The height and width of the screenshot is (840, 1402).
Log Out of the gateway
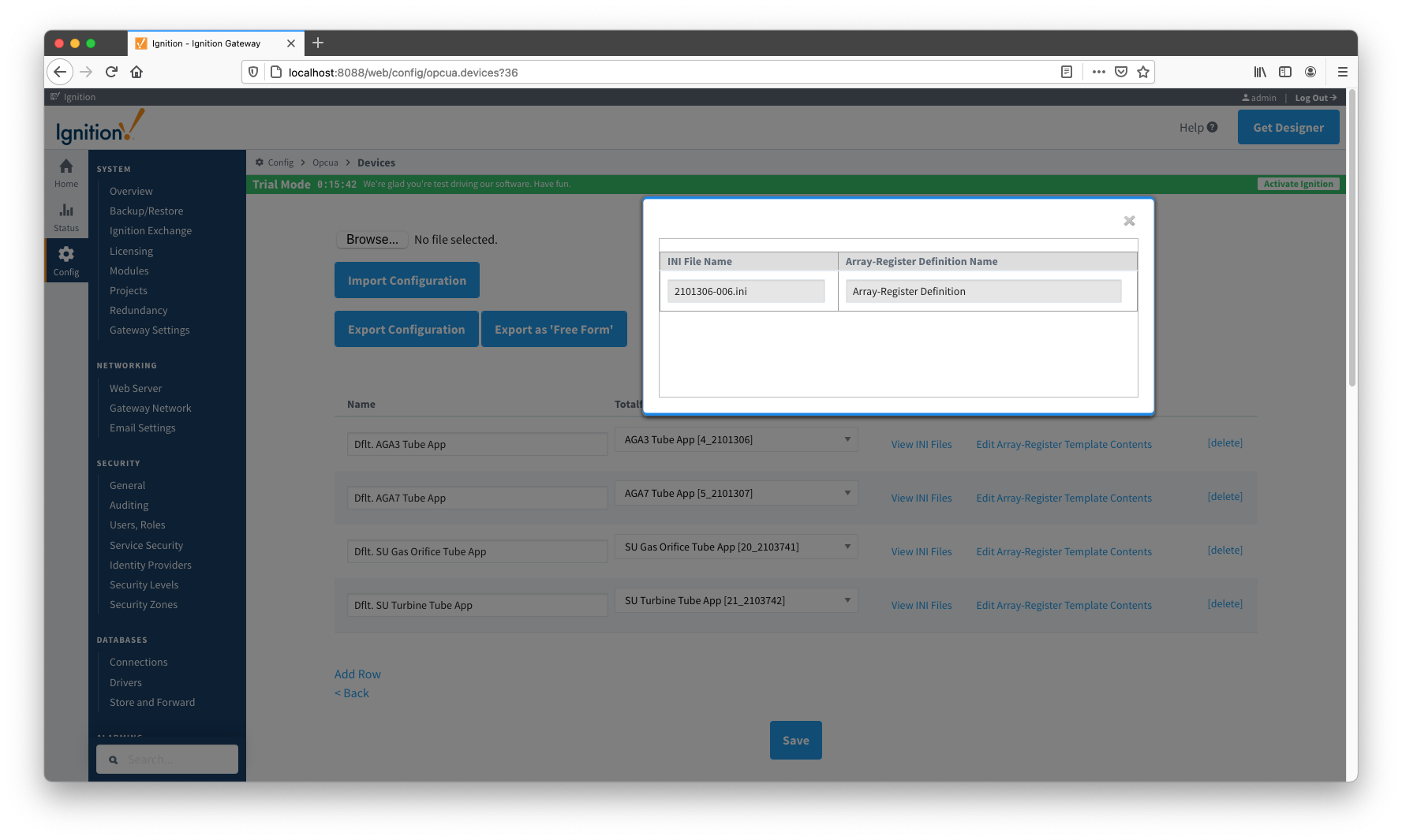tap(1315, 98)
